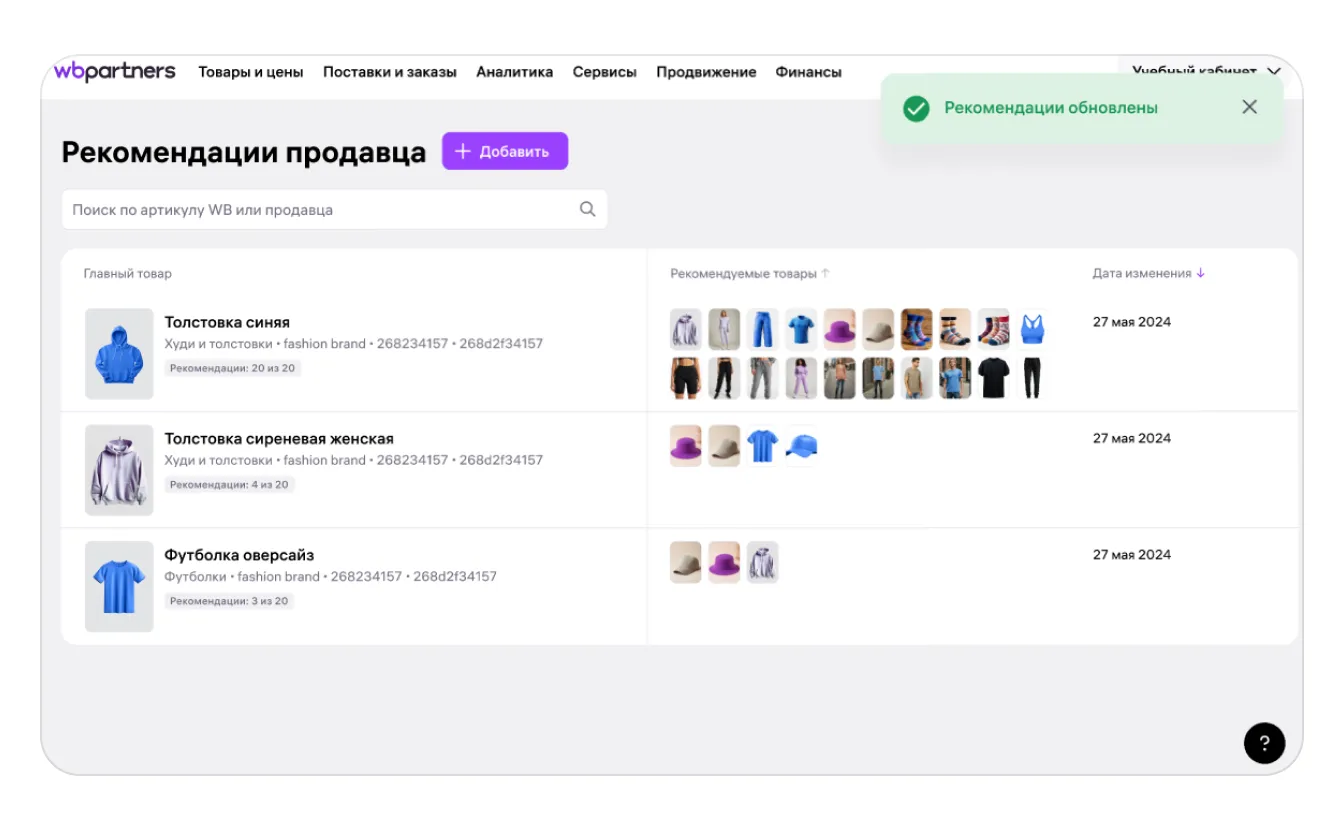Open the 'Продвижение' menu

tap(706, 72)
